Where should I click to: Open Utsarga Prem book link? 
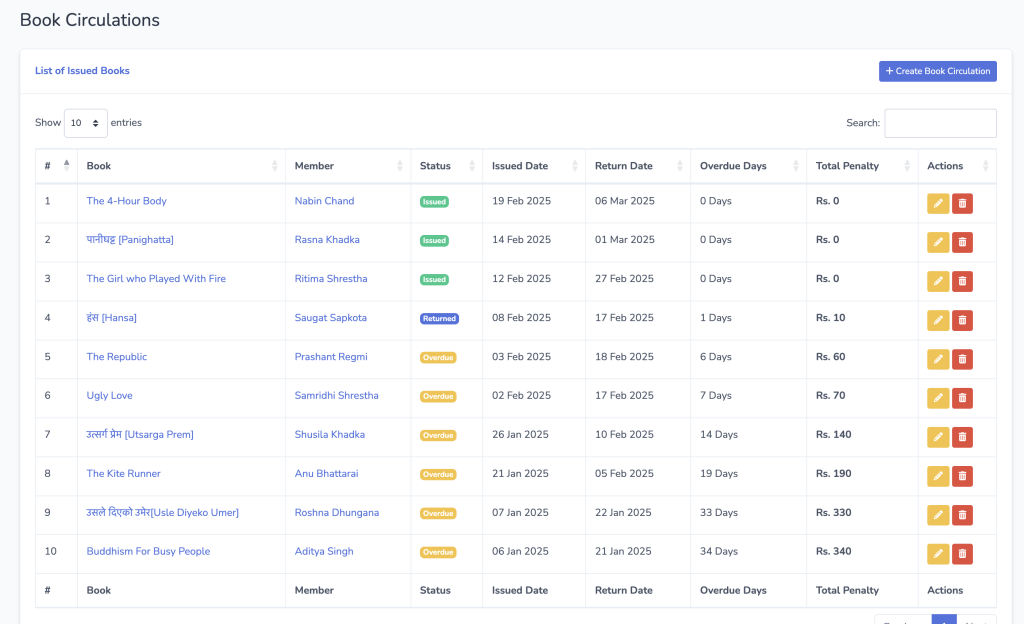coord(140,435)
